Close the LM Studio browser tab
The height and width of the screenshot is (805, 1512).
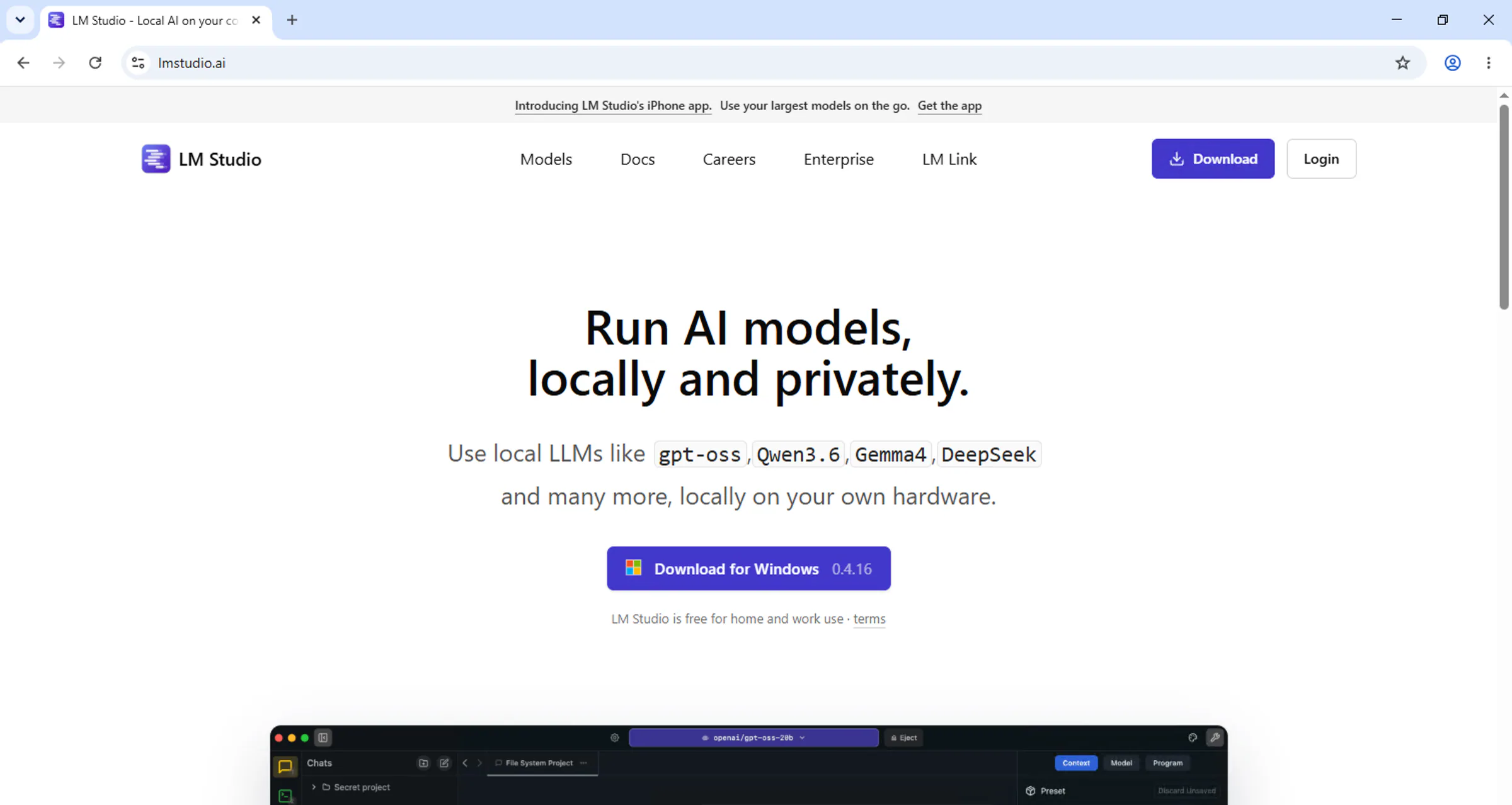click(256, 20)
